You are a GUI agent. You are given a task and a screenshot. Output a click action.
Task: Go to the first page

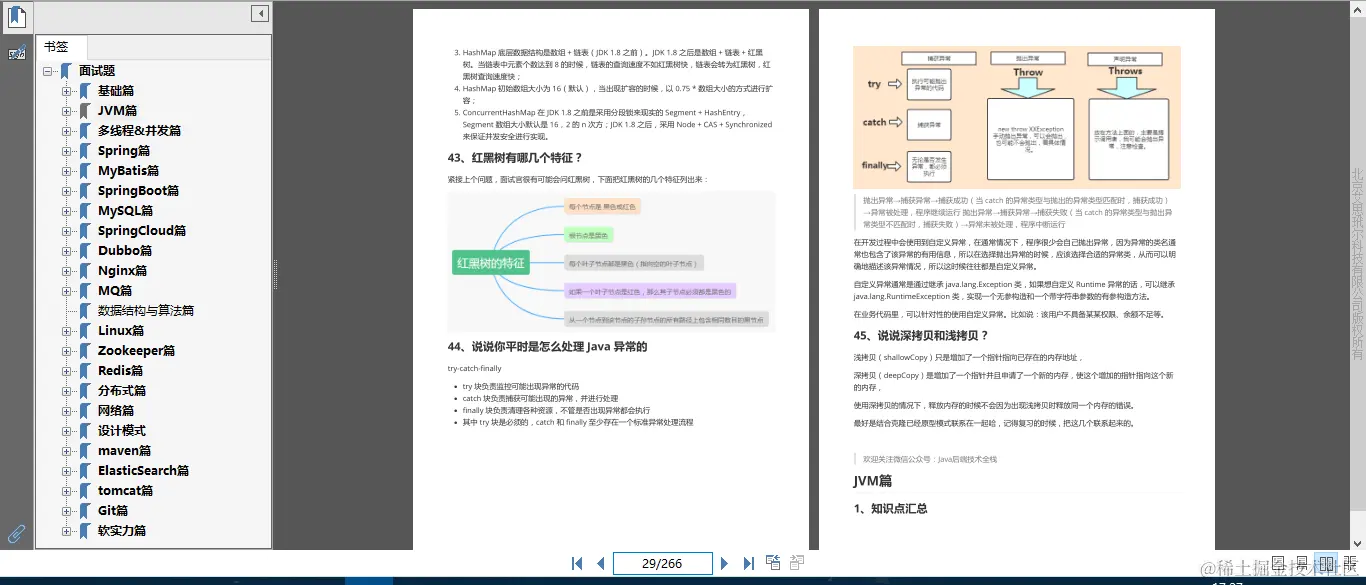[x=577, y=564]
